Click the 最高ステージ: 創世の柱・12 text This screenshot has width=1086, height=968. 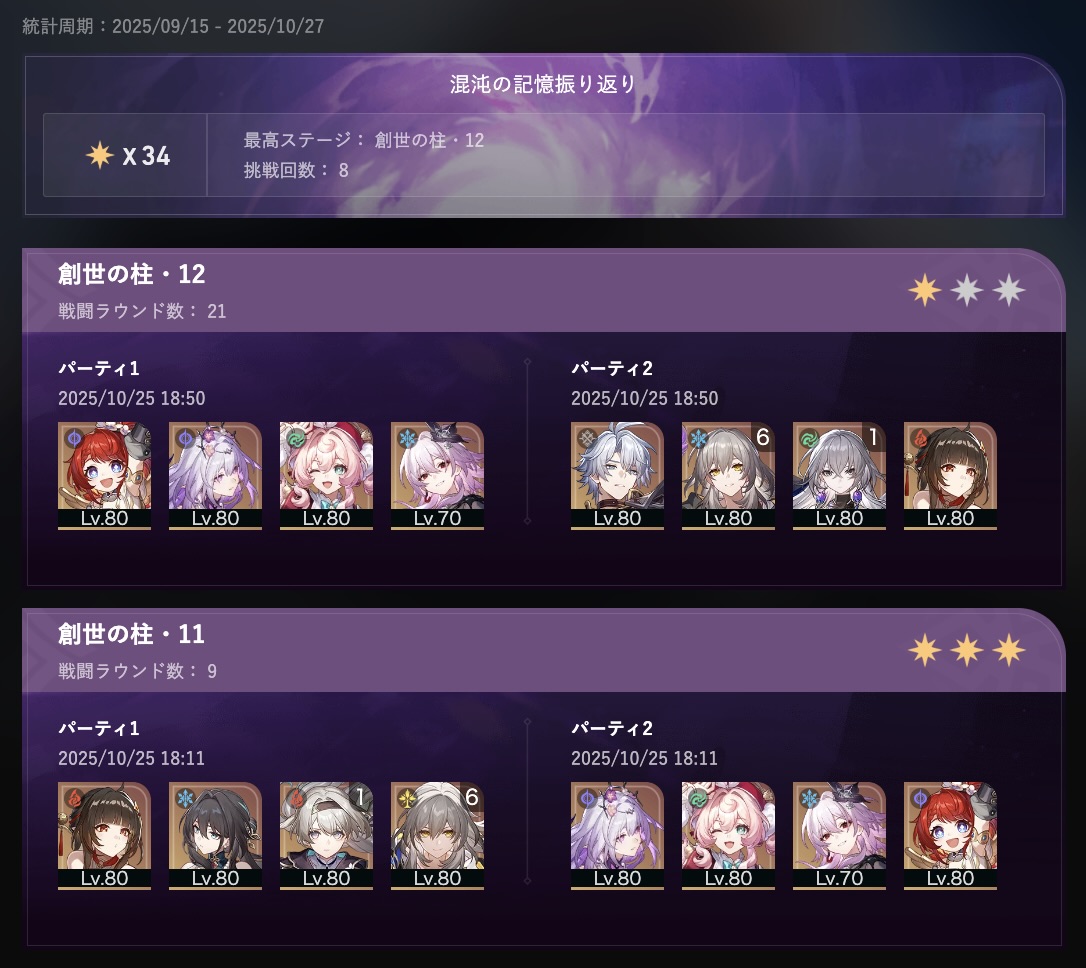364,140
